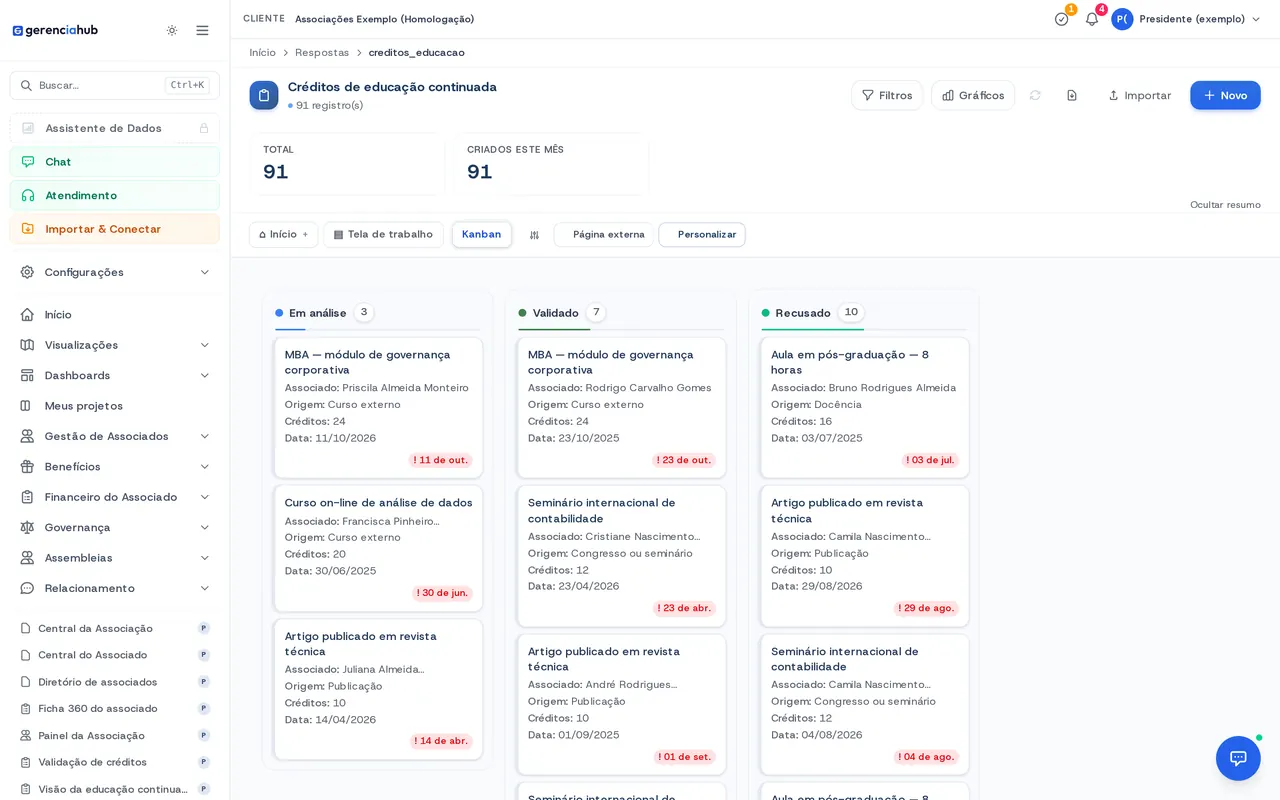The image size is (1280, 800).
Task: Expand Financeiro do Associado
Action: pyautogui.click(x=115, y=497)
